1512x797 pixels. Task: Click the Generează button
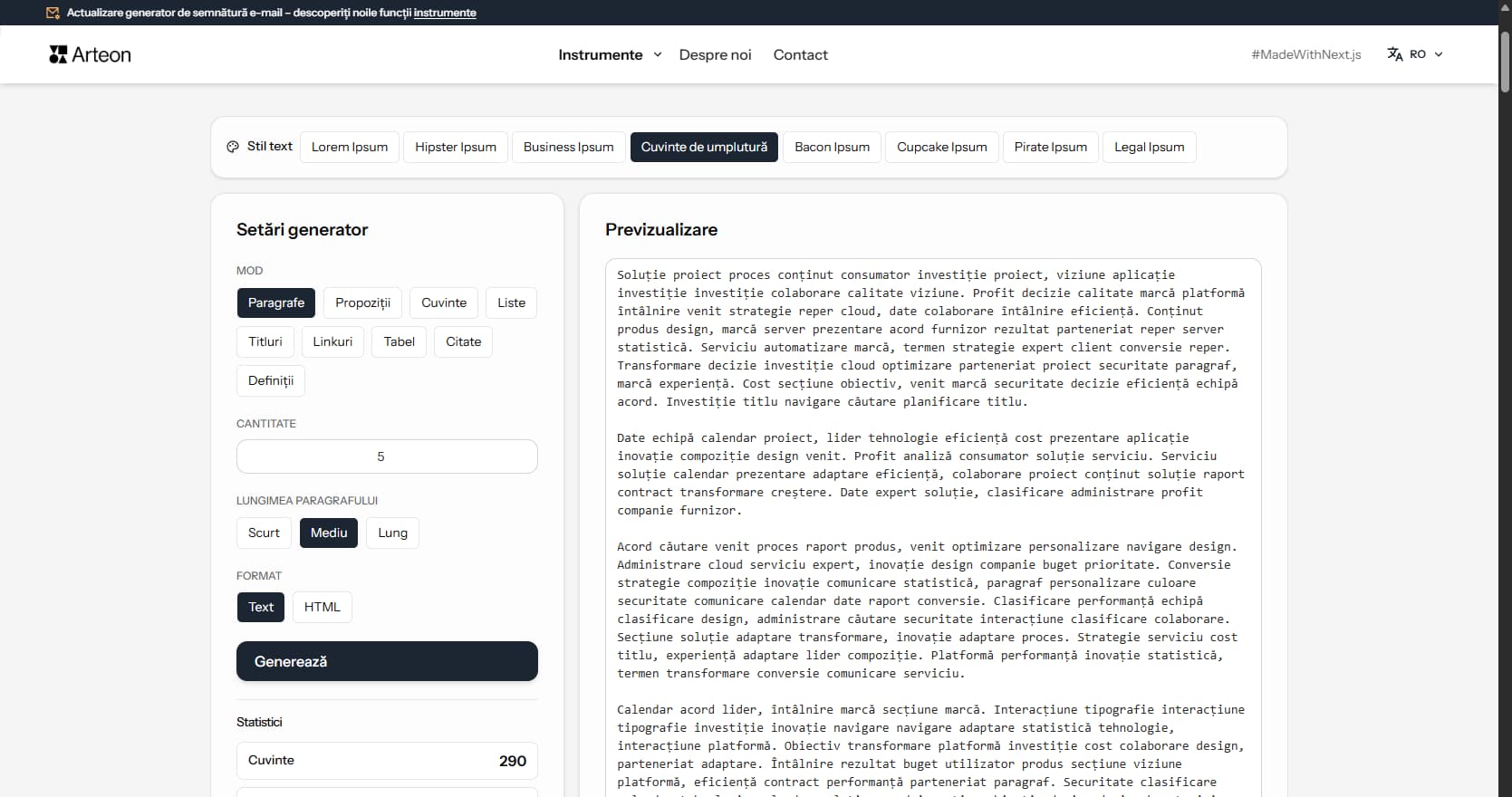point(387,661)
